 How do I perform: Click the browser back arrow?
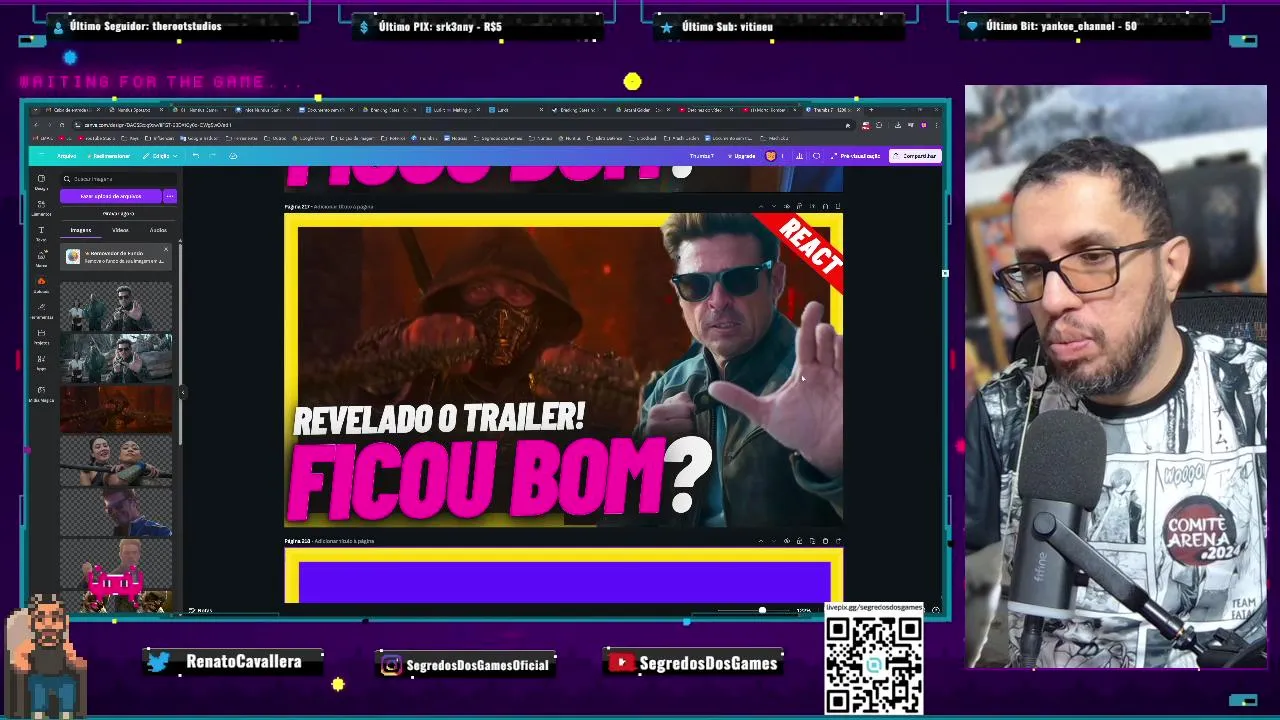point(36,125)
